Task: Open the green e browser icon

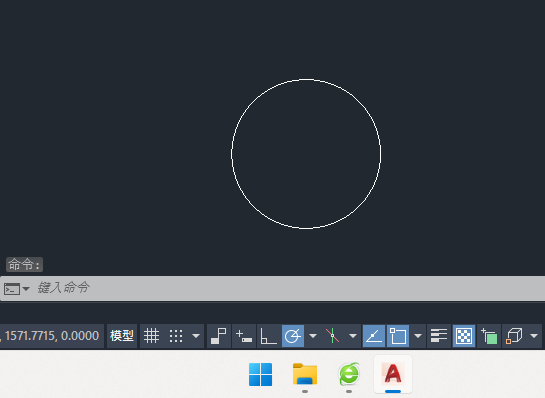Action: point(349,374)
